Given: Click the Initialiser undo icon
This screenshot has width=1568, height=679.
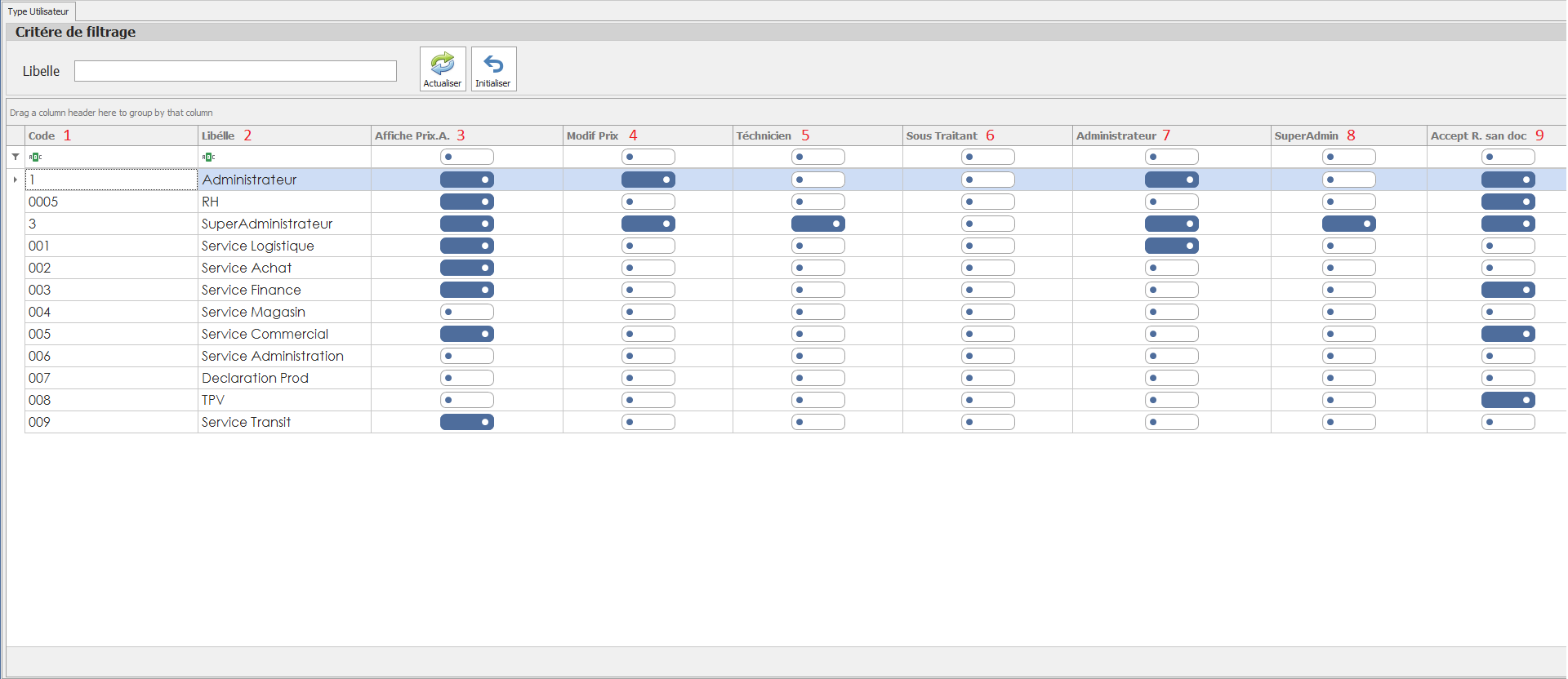Looking at the screenshot, I should (x=493, y=64).
